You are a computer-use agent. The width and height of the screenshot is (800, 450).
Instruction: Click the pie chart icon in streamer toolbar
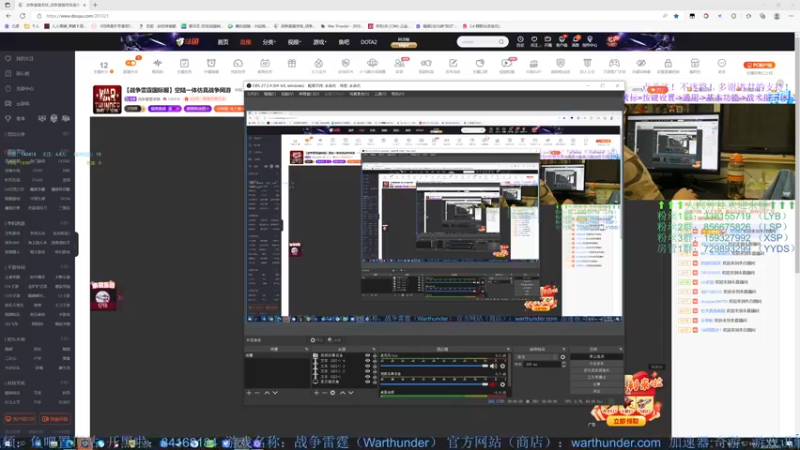click(x=480, y=63)
